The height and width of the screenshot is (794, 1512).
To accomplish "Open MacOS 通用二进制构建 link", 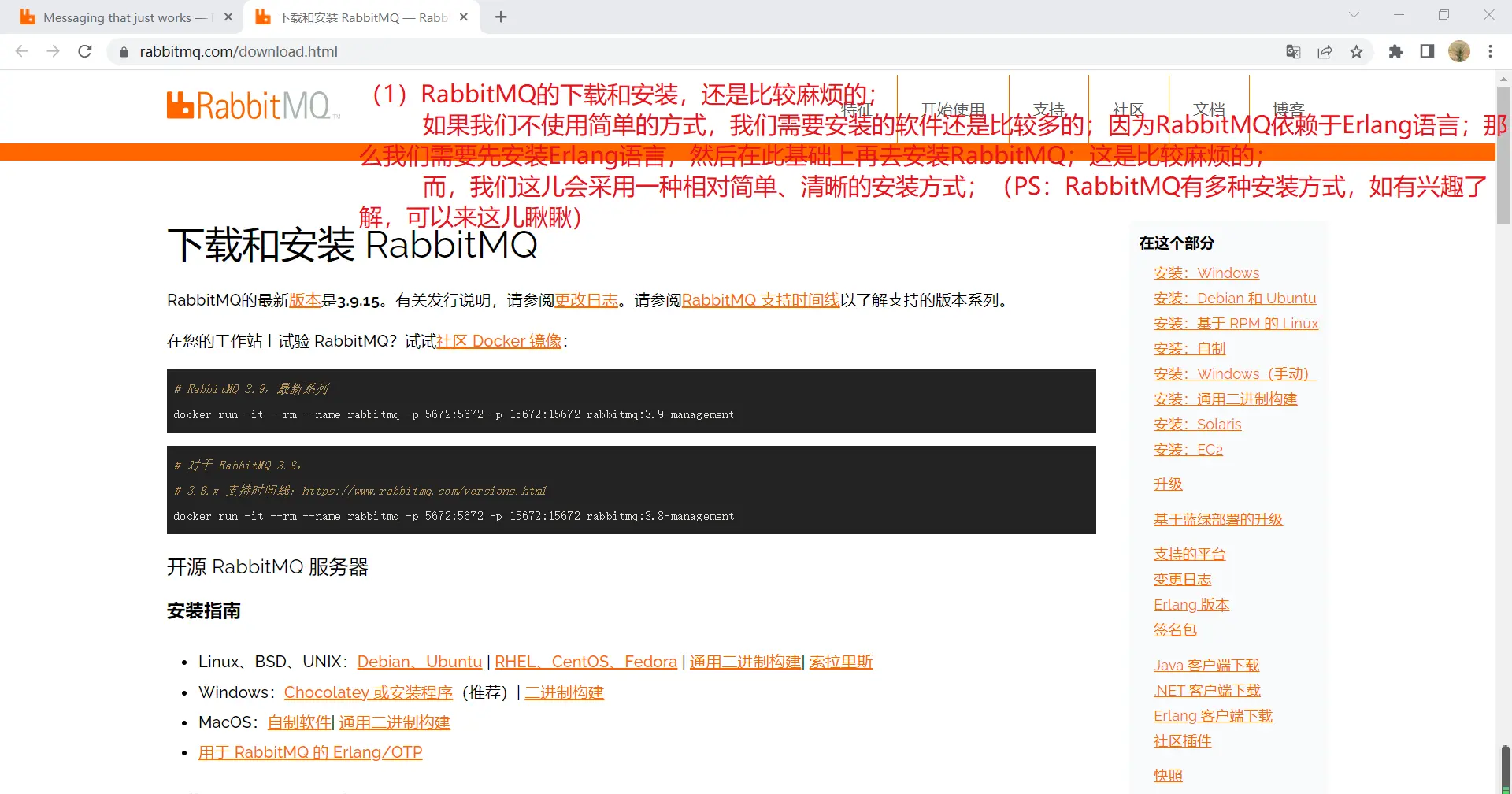I will 395,722.
